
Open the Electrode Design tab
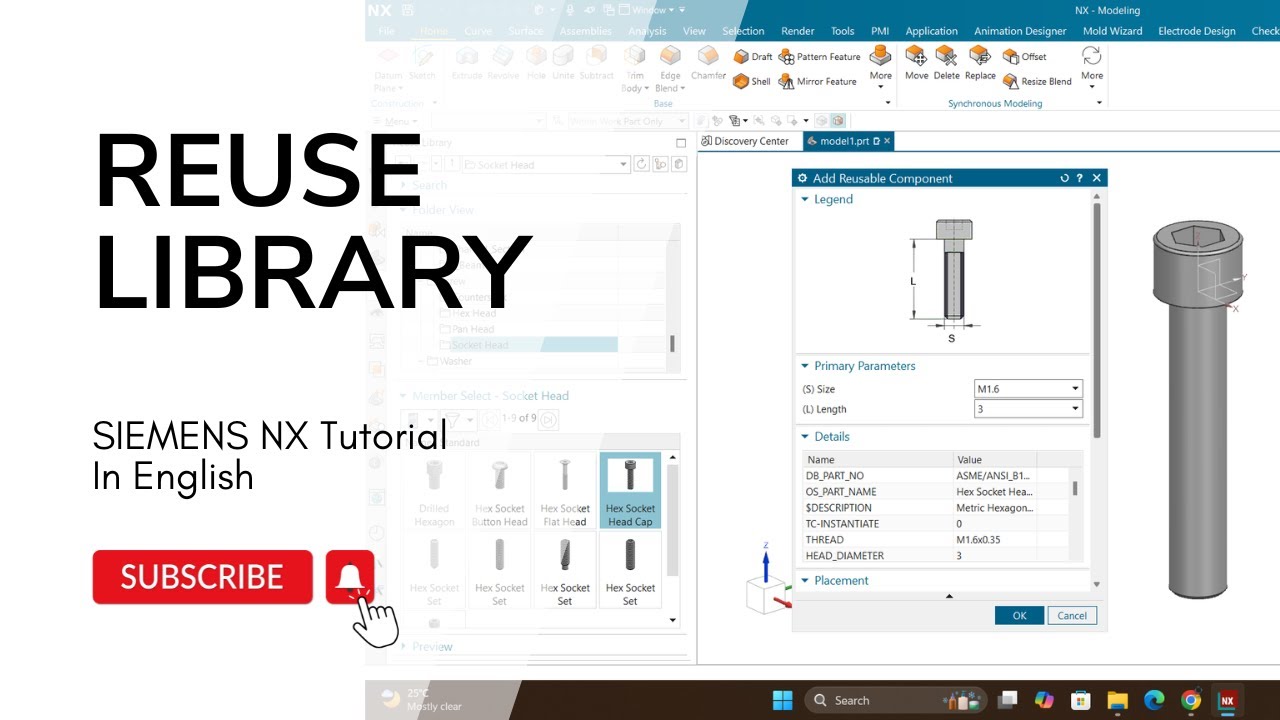pos(1197,31)
